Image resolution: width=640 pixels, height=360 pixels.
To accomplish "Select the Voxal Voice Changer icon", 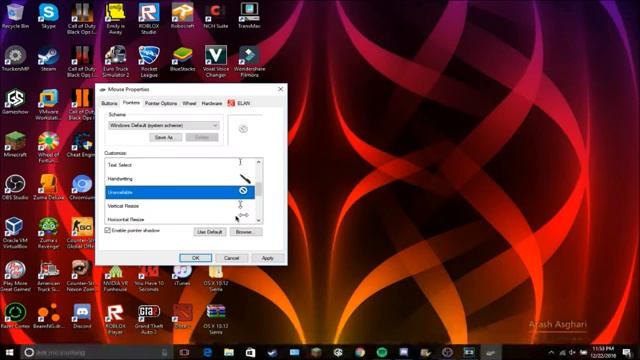I will (x=216, y=61).
